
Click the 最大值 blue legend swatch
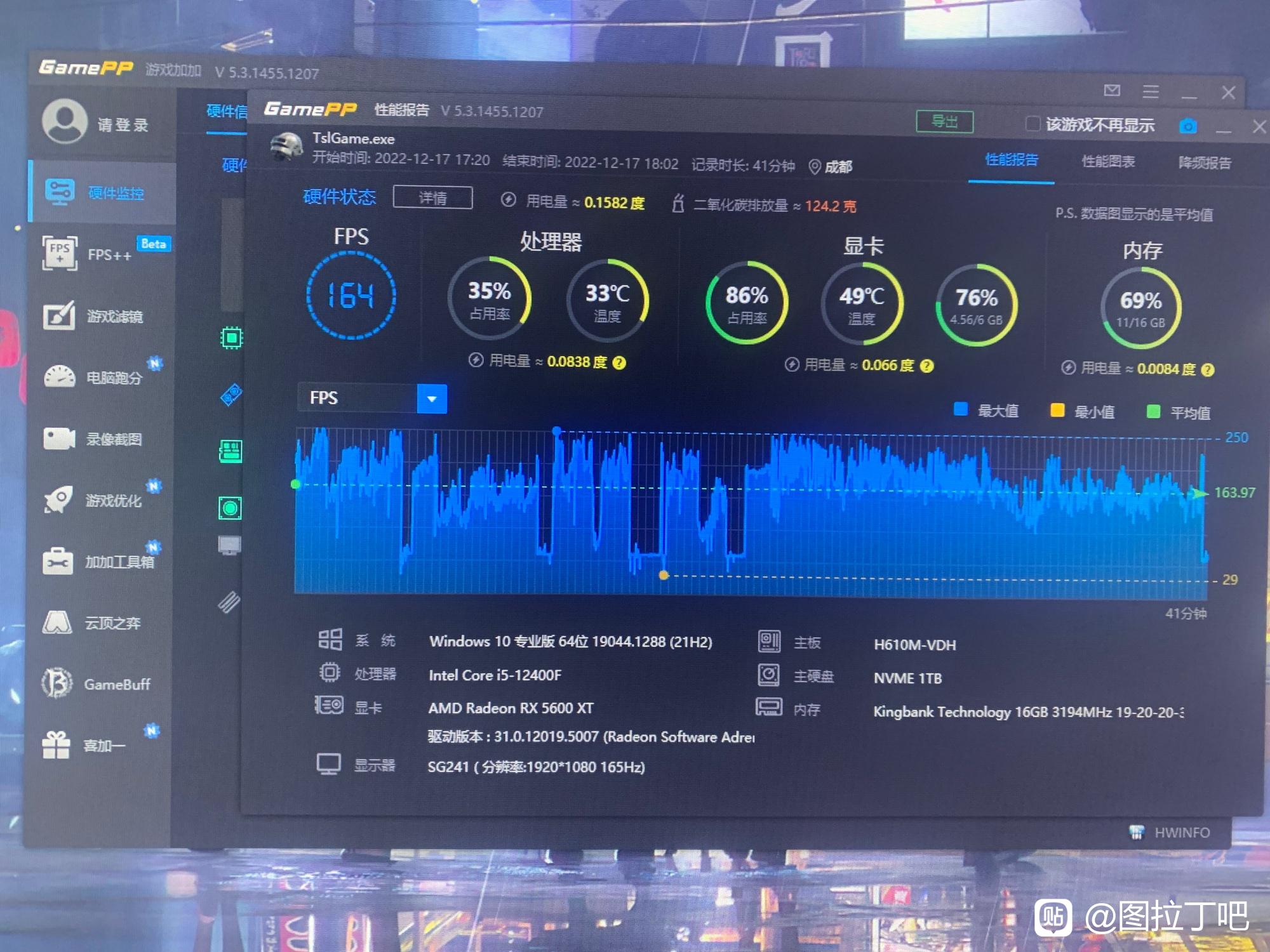pos(961,409)
